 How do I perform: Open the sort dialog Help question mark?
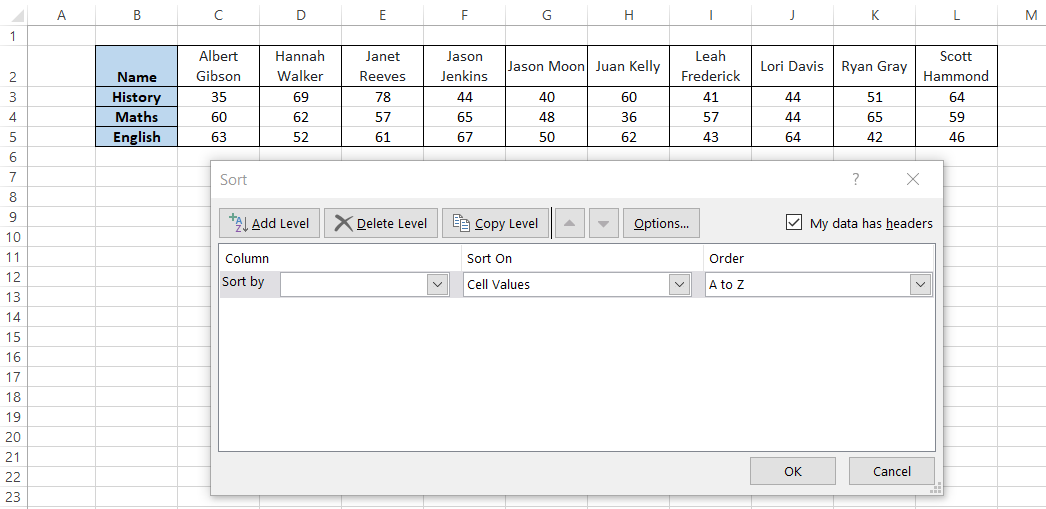855,179
